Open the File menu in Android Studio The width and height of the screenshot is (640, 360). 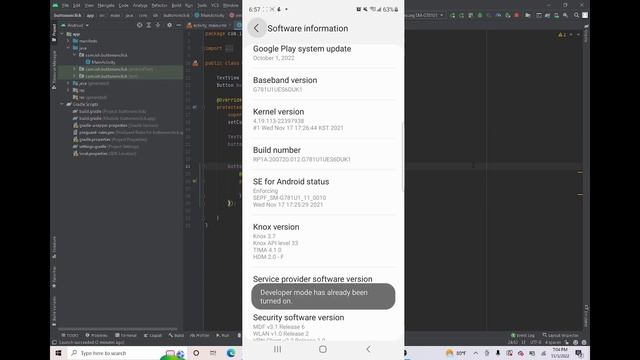[65, 5]
